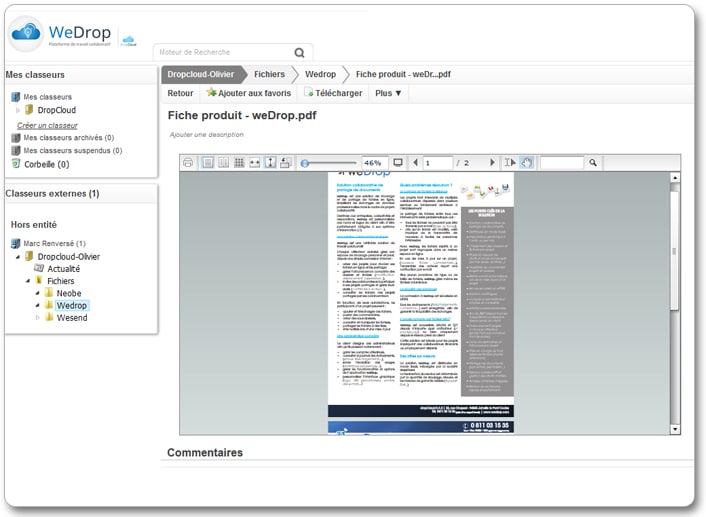
Task: Toggle the Neobe folder arrow
Action: coord(37,293)
